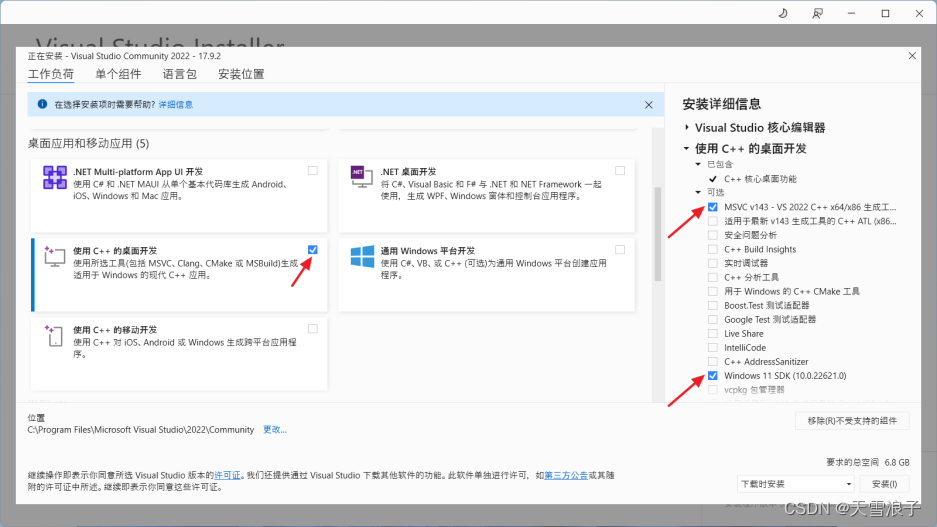This screenshot has width=937, height=527.
Task: Click the install path C:\Program Files\Microsoft Visual Studio text
Action: 140,430
